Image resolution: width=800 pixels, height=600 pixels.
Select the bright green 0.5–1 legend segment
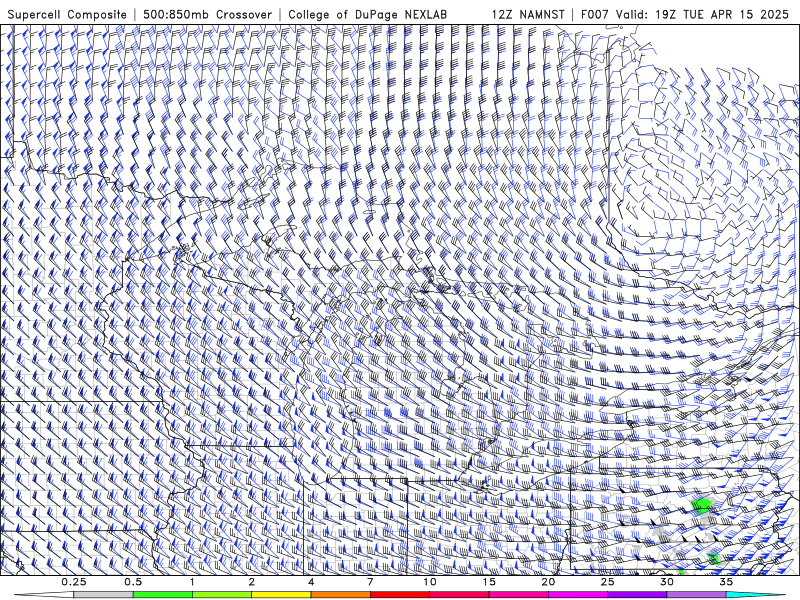coord(163,595)
